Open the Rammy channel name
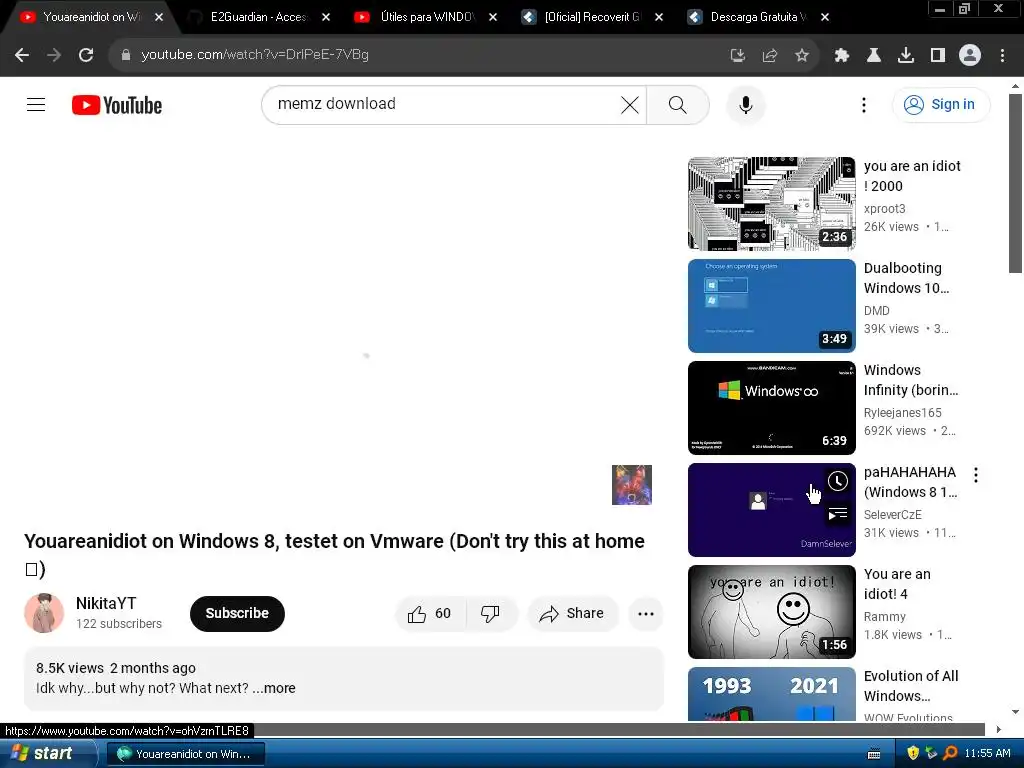Image resolution: width=1024 pixels, height=768 pixels. click(884, 617)
